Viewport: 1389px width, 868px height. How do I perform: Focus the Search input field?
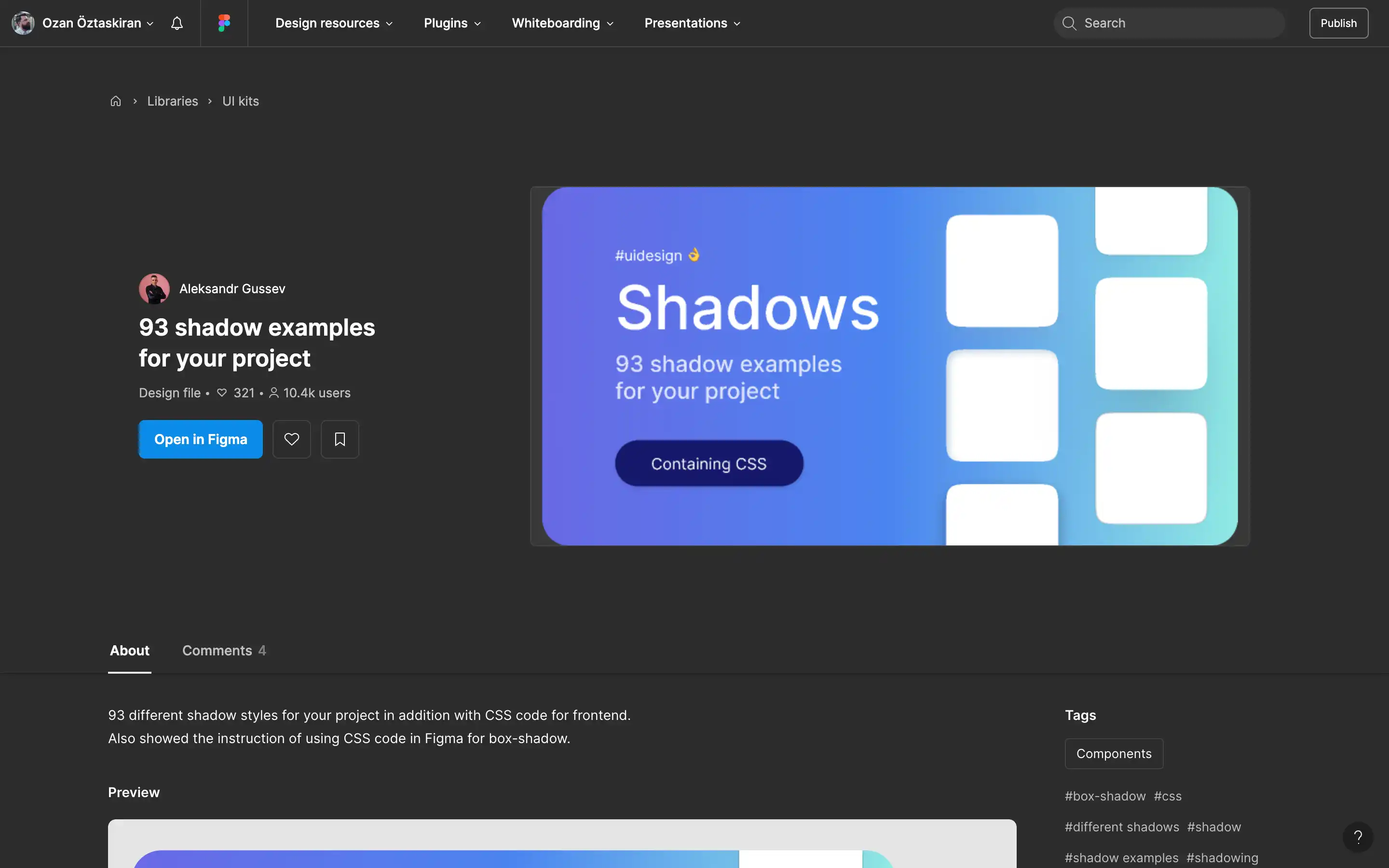(1169, 23)
